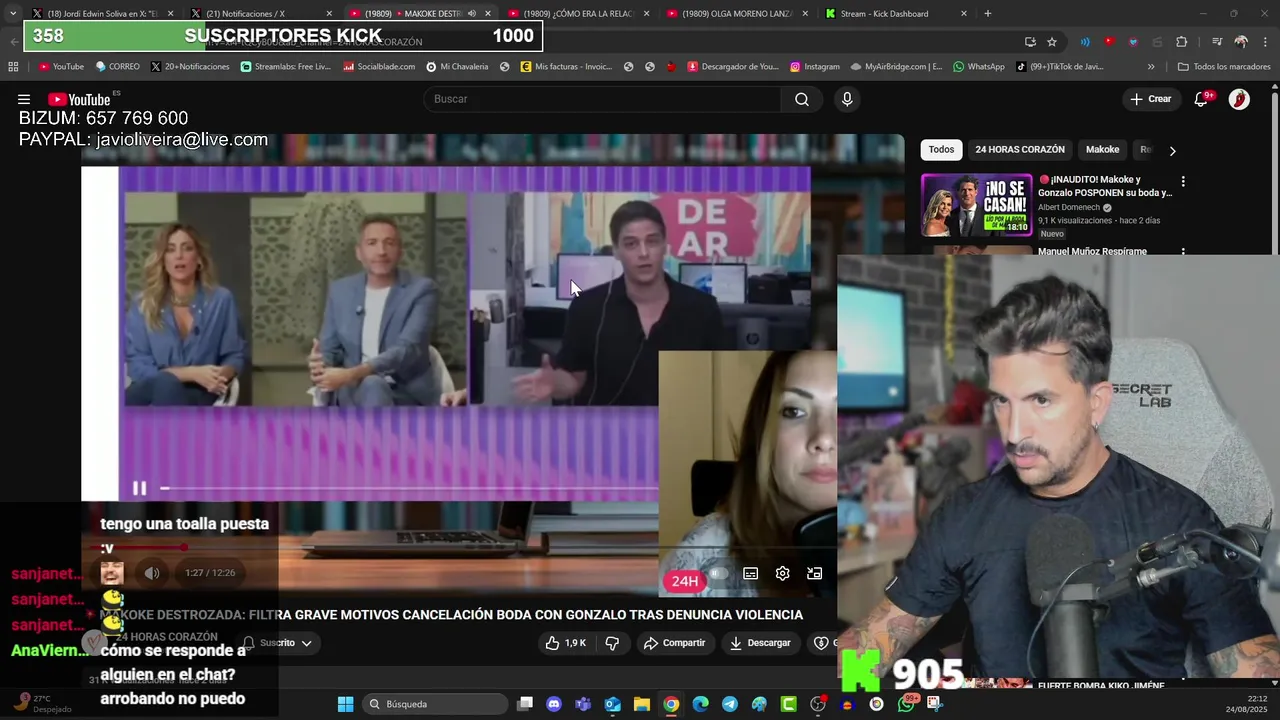1280x720 pixels.
Task: Switch to the Jordi Edwin Soliva X tab
Action: click(x=103, y=14)
